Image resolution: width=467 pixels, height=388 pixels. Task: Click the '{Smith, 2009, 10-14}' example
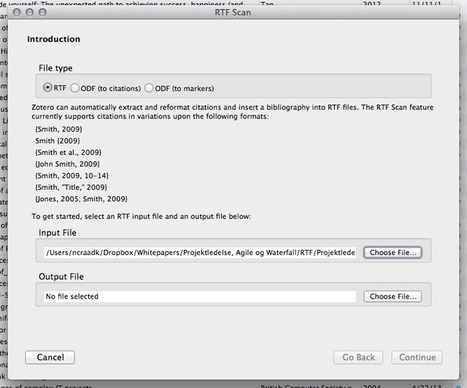(x=72, y=176)
